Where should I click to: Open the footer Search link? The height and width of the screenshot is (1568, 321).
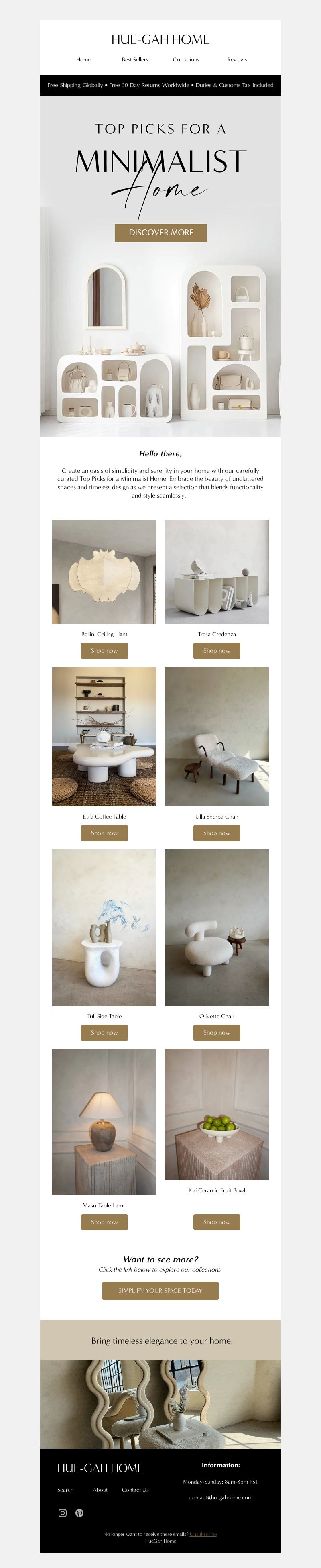point(65,1489)
